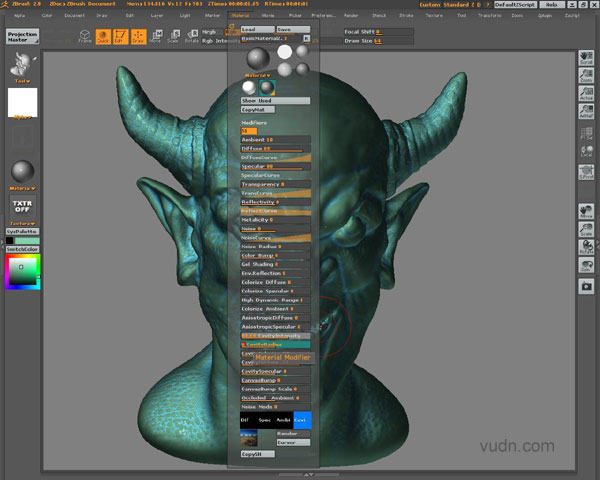Expand the ReflectCurve editor
The width and height of the screenshot is (600, 480).
click(x=276, y=211)
